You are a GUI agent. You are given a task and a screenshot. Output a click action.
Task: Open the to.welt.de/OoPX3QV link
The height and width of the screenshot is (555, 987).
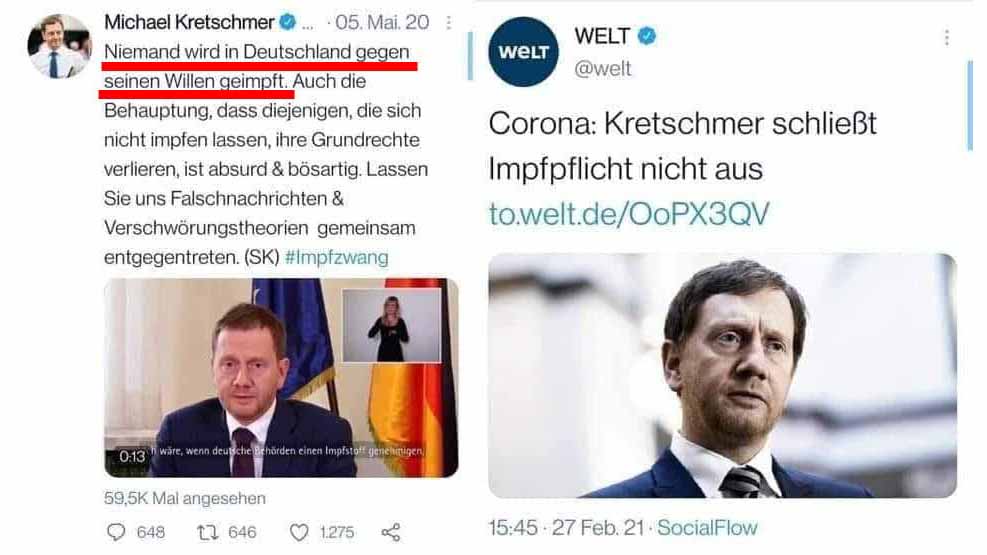coord(629,214)
